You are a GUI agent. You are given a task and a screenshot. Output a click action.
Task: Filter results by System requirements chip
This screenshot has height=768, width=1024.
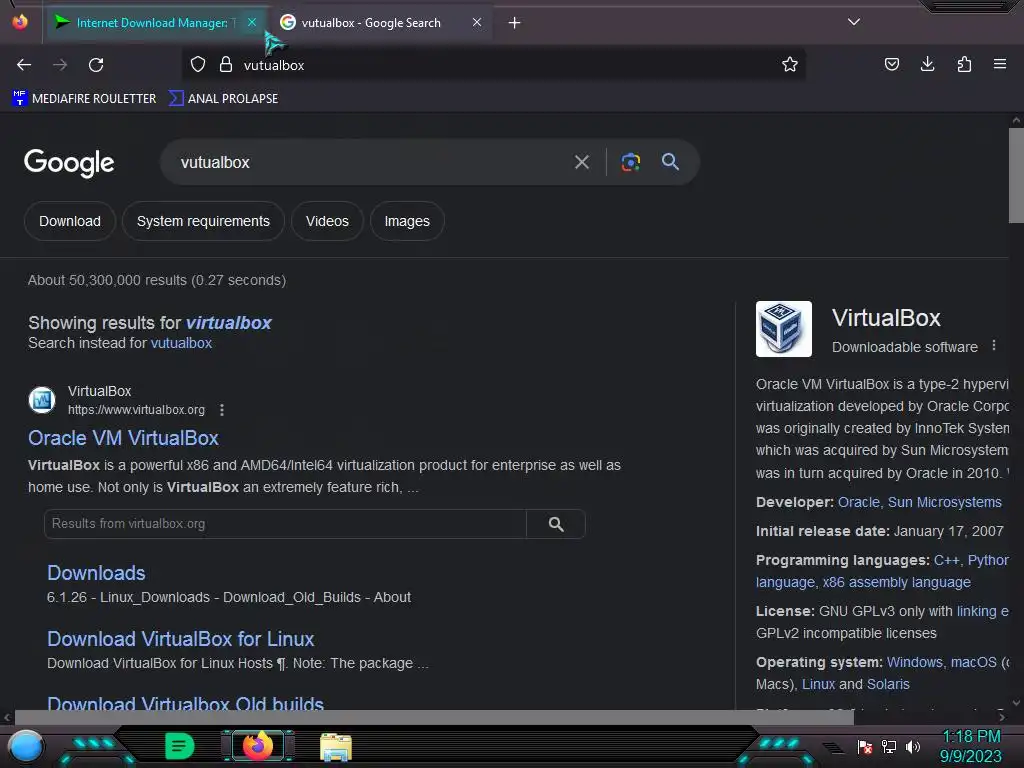(x=203, y=221)
